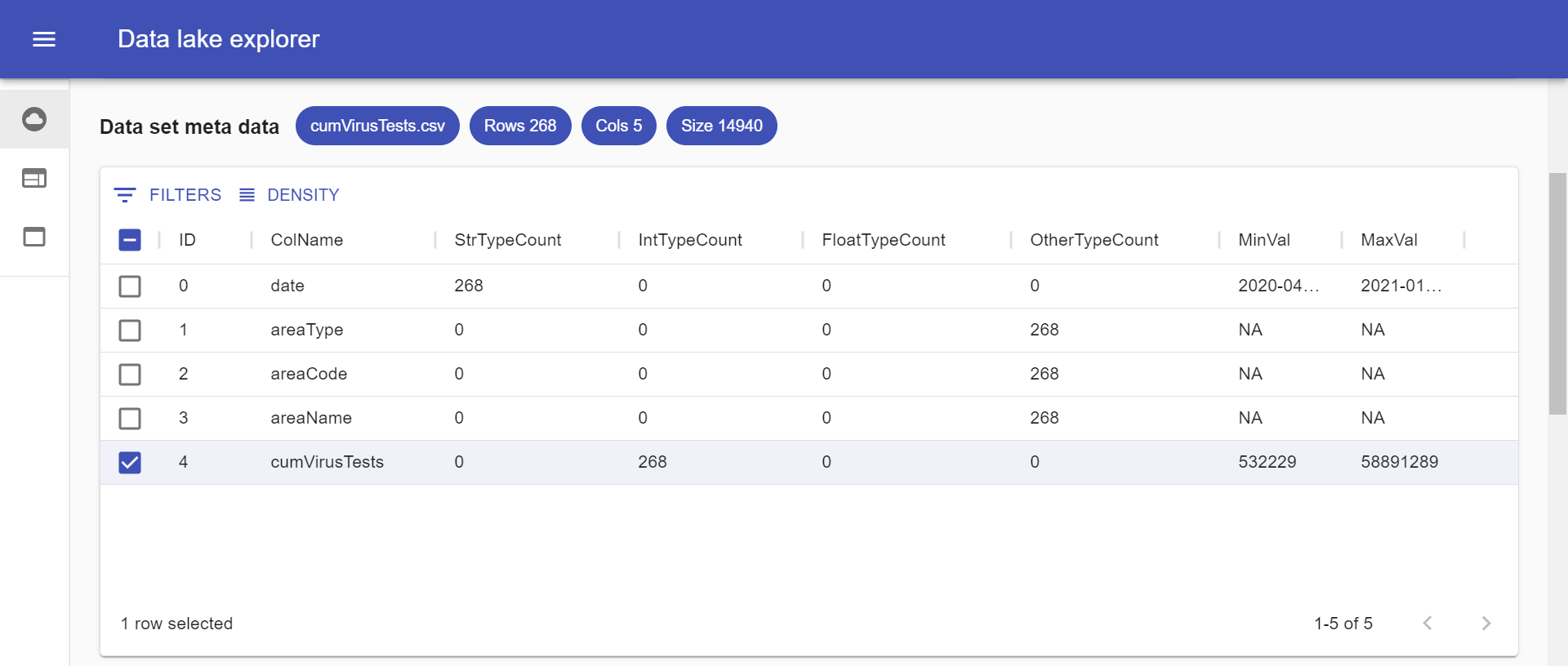This screenshot has width=1568, height=666.
Task: Select the cloud icon in sidebar
Action: pos(34,119)
